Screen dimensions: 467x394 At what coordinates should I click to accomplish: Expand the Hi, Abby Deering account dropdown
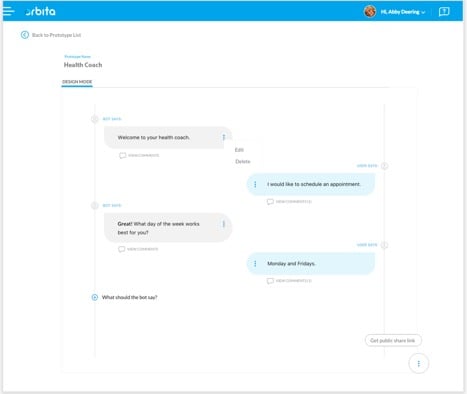tap(403, 12)
